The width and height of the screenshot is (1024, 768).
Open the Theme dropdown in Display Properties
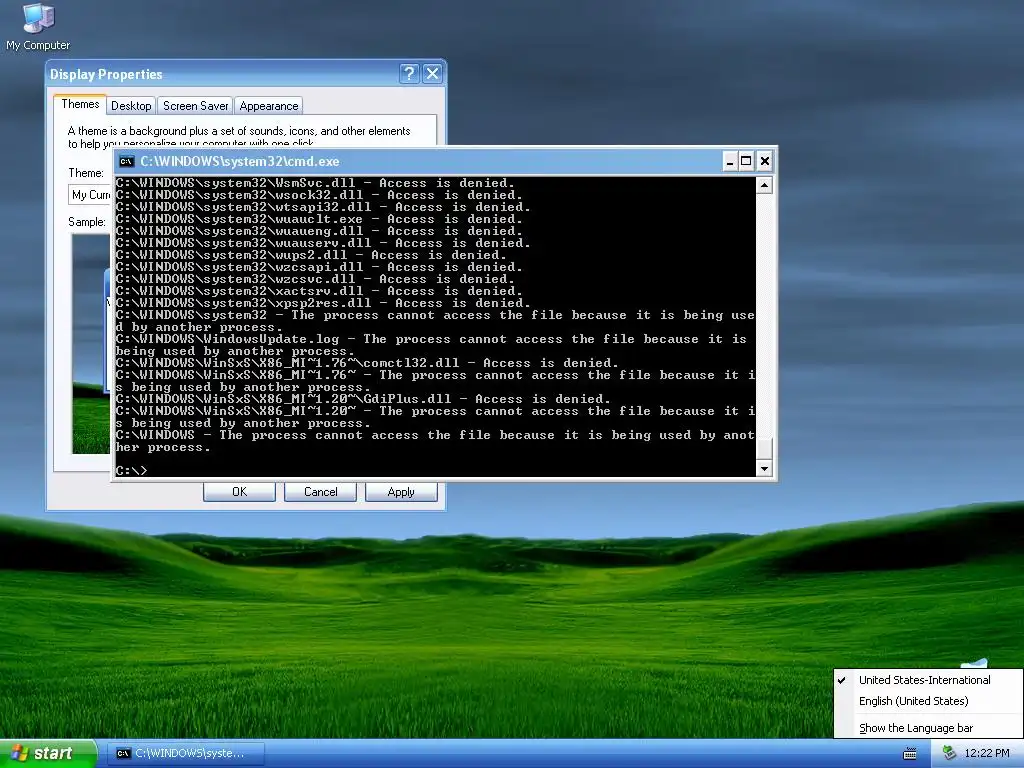91,195
